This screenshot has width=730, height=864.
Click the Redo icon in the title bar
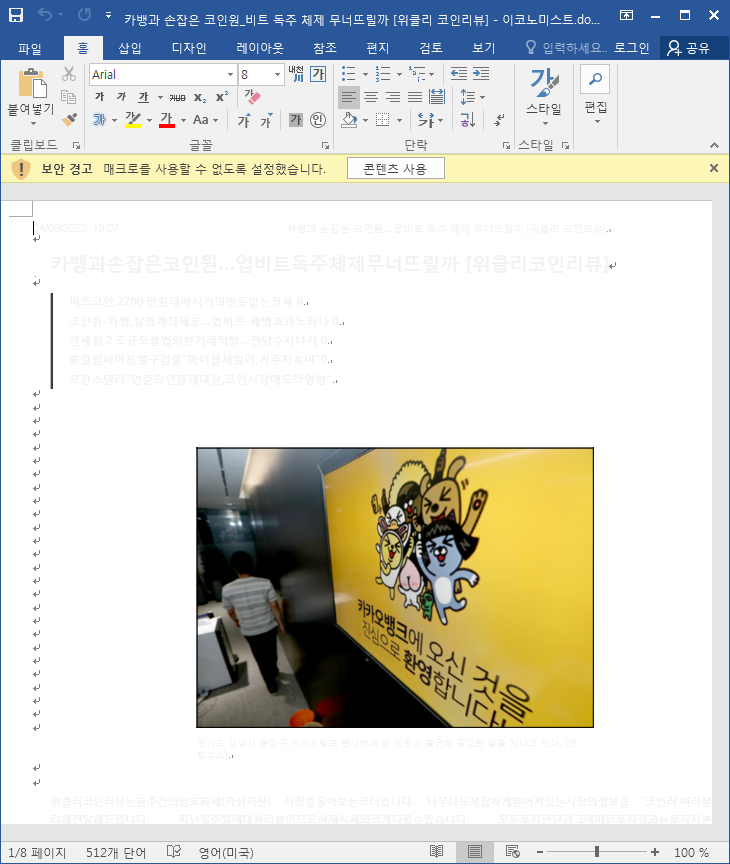click(x=84, y=15)
